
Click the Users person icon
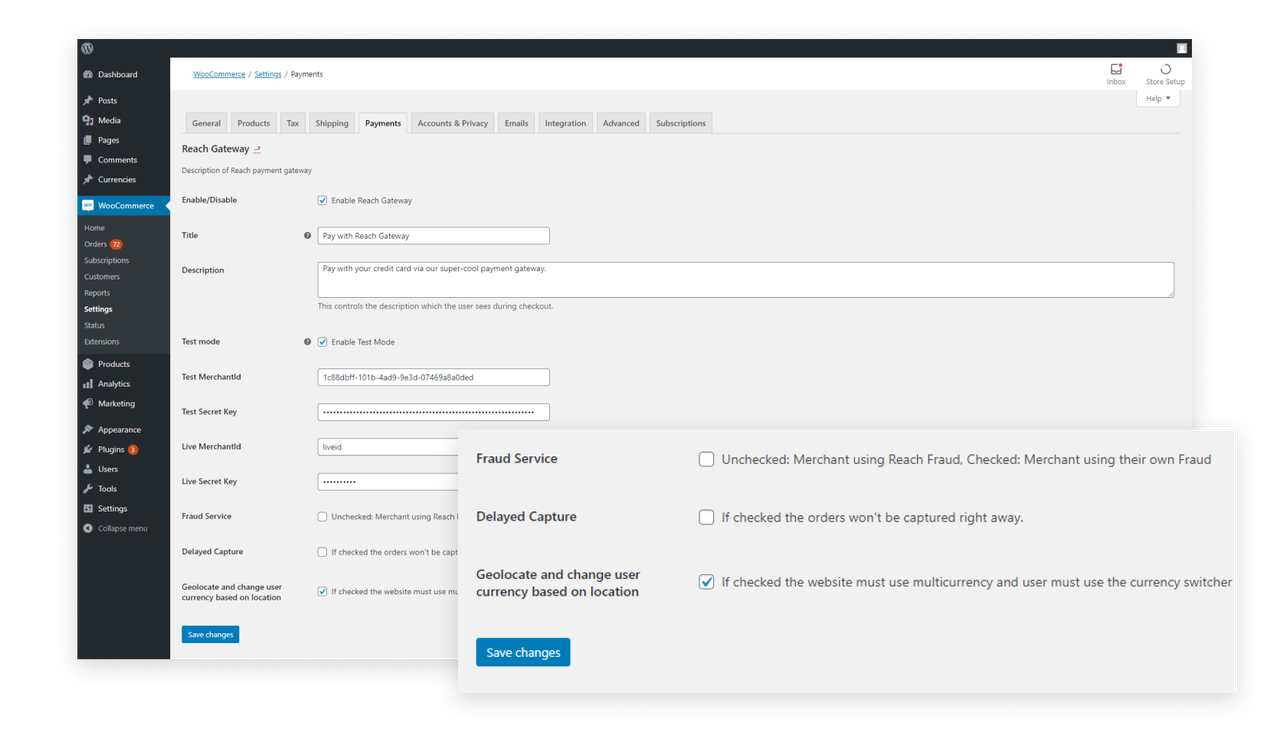point(88,469)
